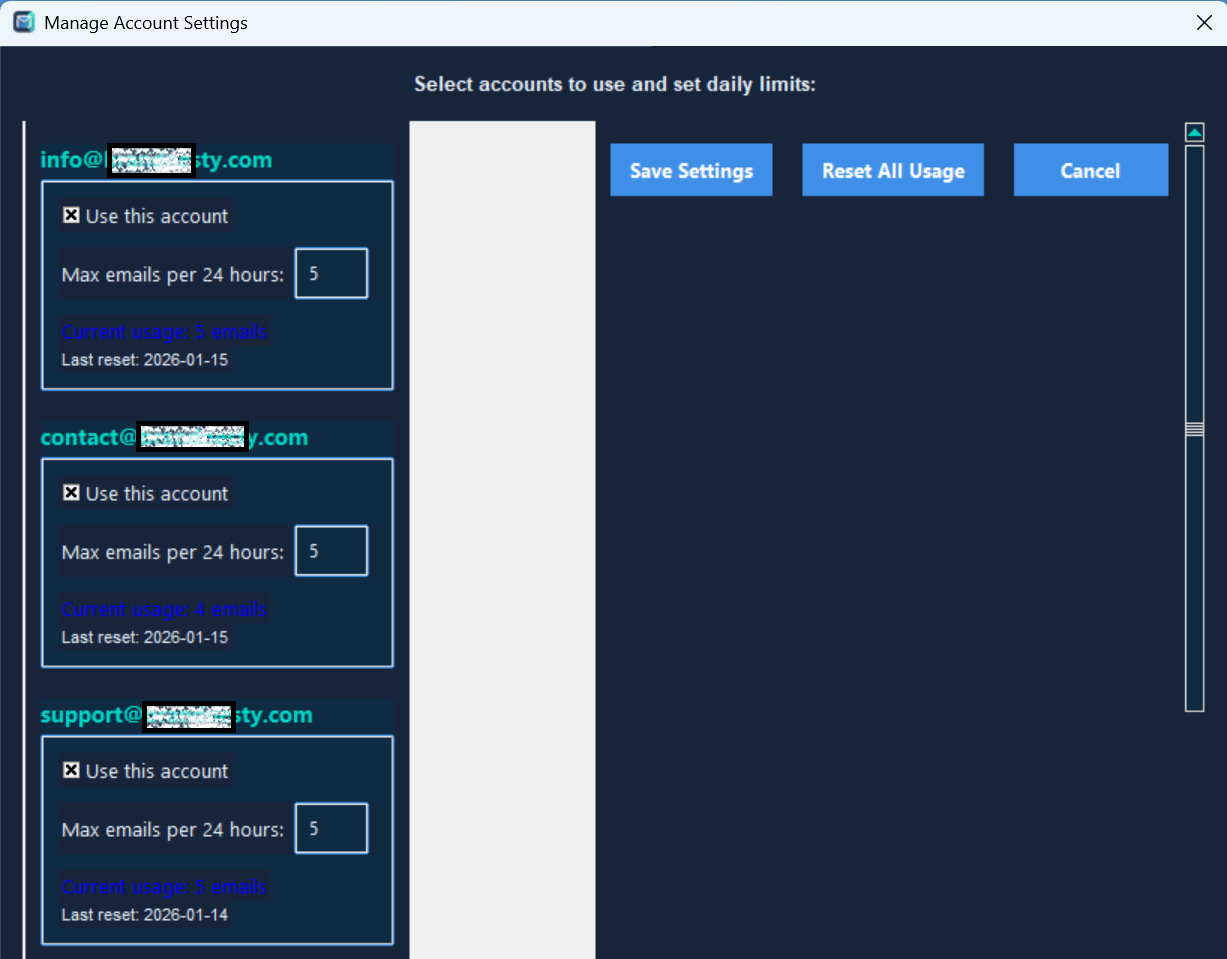Click the mail app icon in title bar

[24, 22]
